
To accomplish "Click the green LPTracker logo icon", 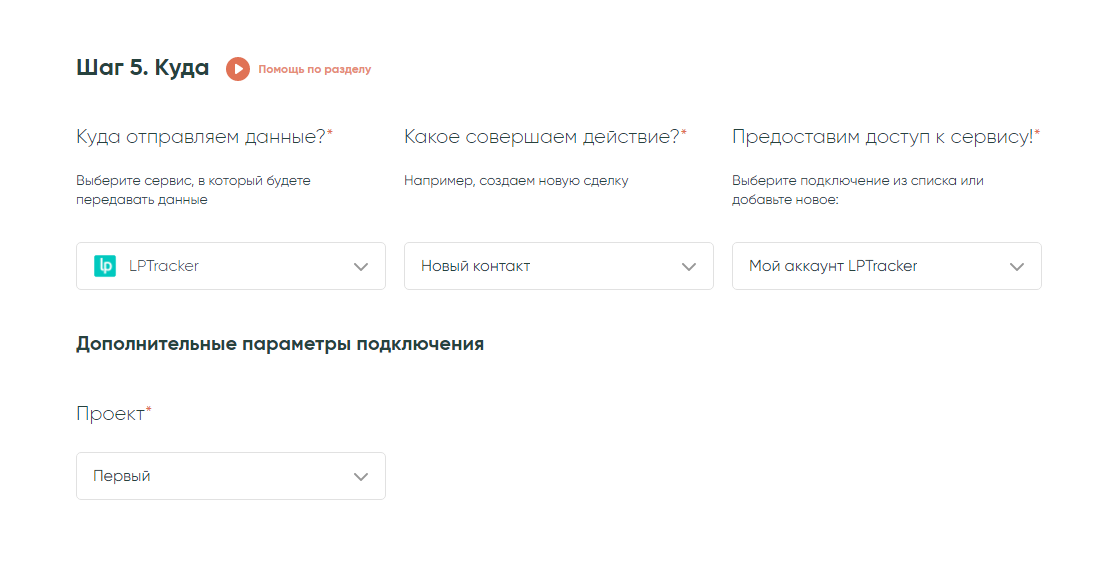I will [x=105, y=266].
